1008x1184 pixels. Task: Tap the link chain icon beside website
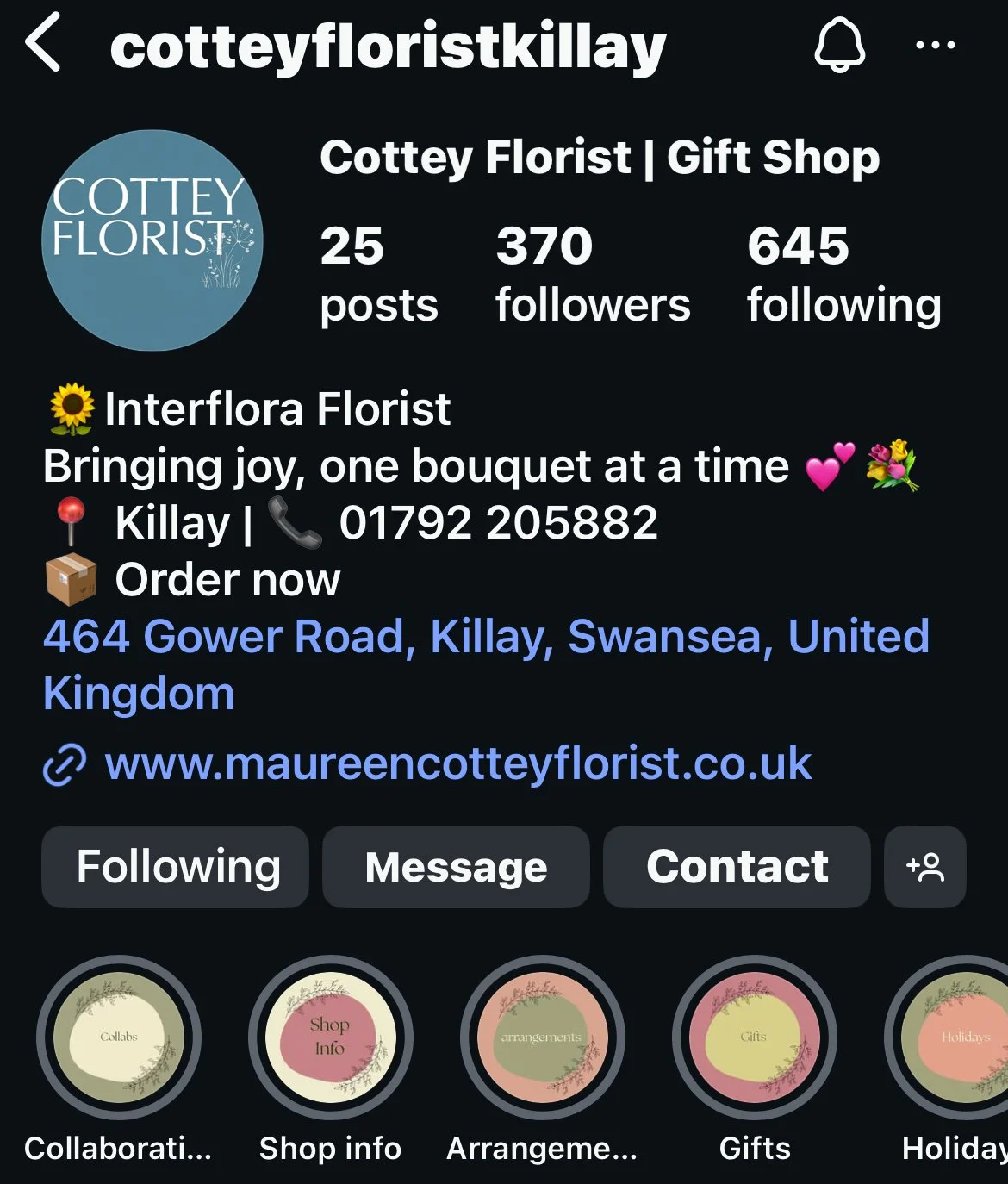tap(65, 765)
